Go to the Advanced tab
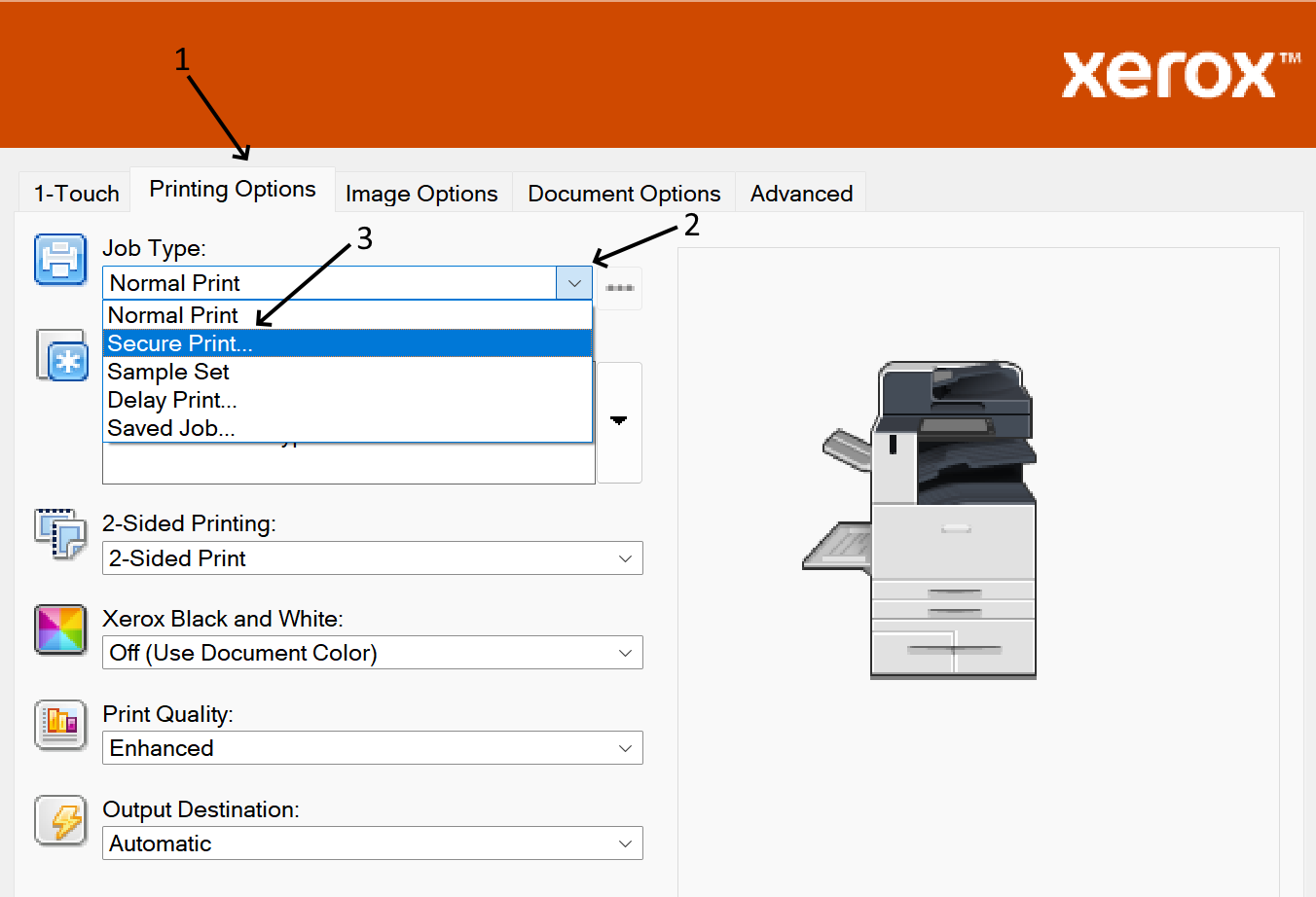 pos(801,194)
